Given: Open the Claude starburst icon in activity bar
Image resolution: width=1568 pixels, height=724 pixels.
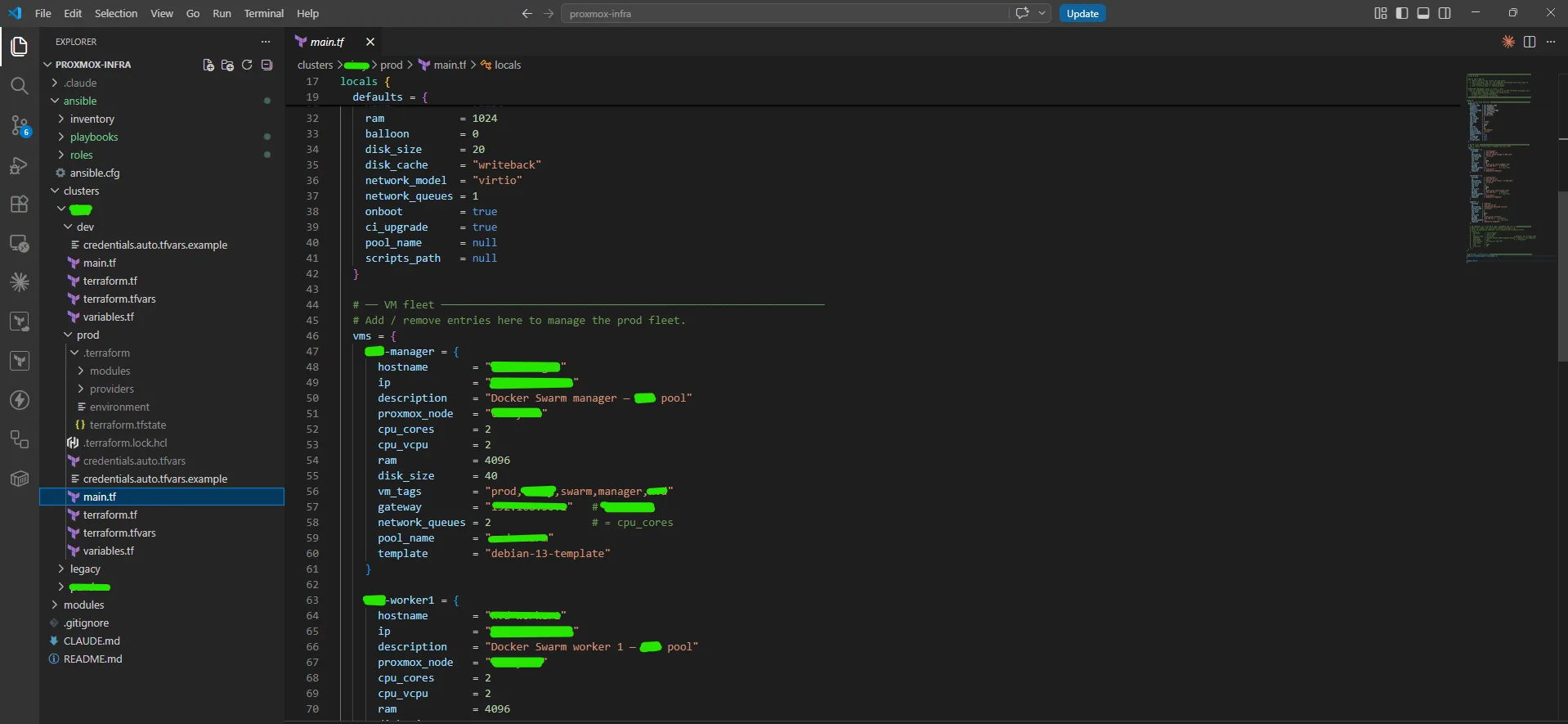Looking at the screenshot, I should point(19,282).
